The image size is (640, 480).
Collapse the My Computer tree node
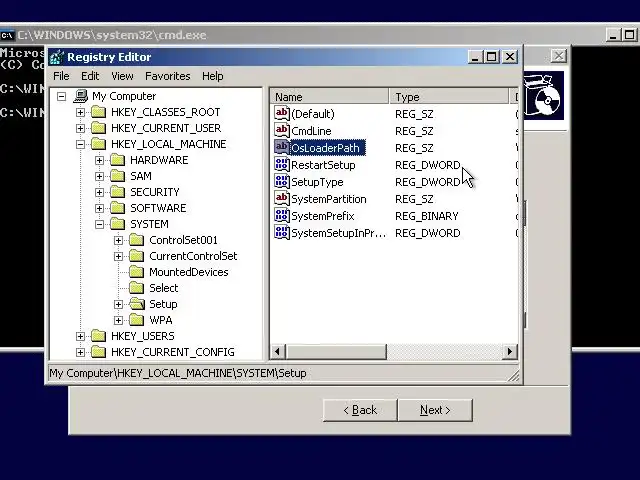pyautogui.click(x=62, y=96)
